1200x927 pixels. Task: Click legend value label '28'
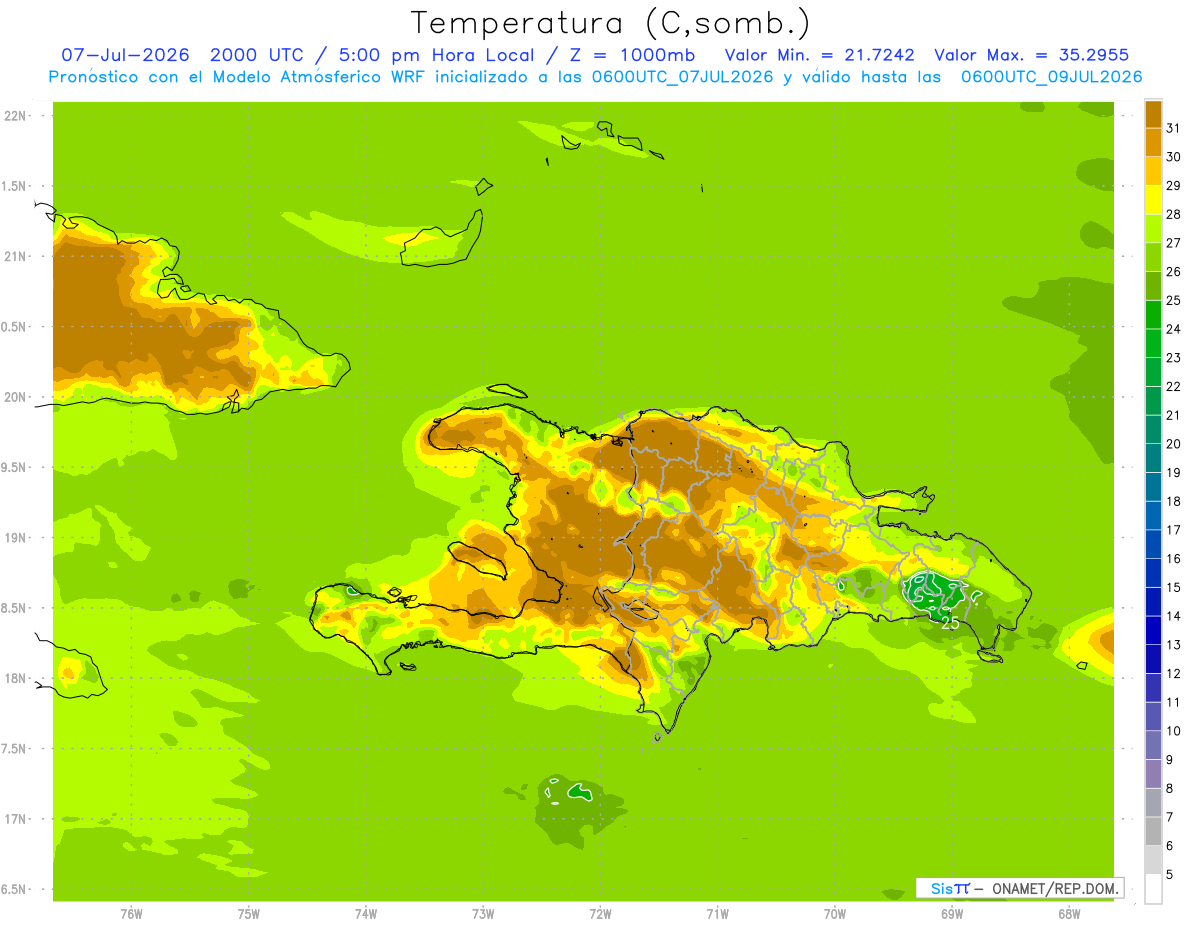tap(1173, 214)
